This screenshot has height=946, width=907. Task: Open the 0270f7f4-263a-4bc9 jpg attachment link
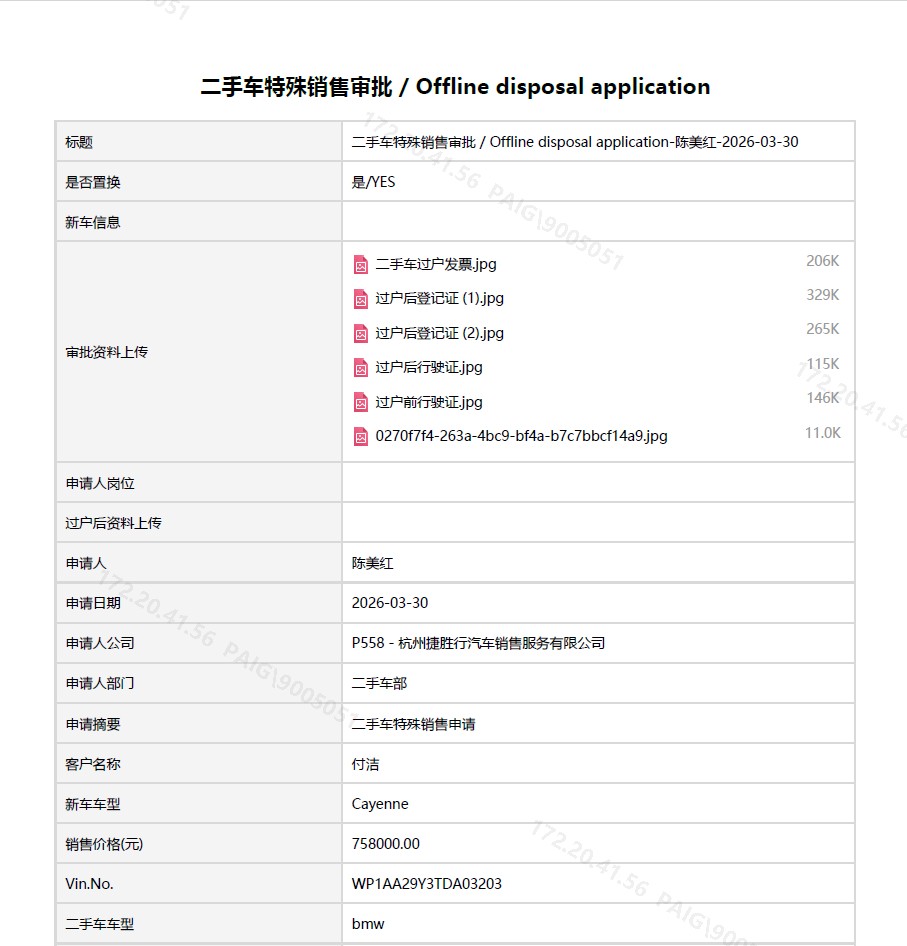(x=521, y=436)
